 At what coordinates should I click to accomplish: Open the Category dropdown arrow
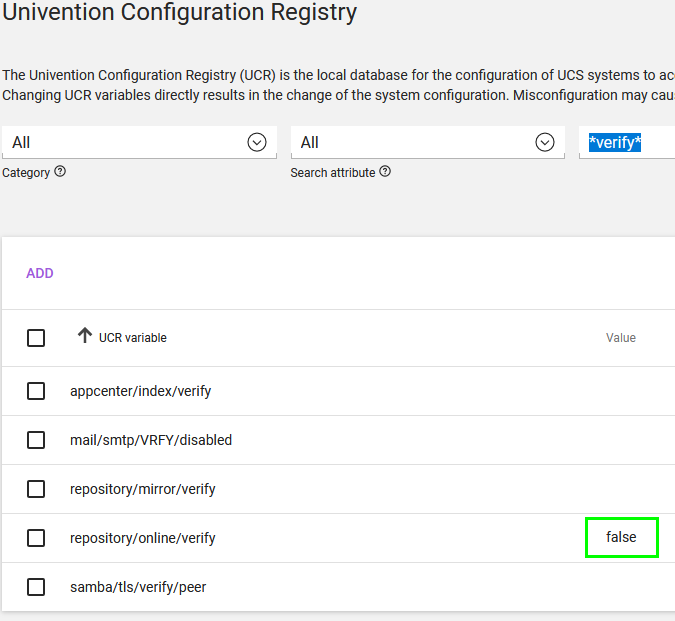coord(257,142)
